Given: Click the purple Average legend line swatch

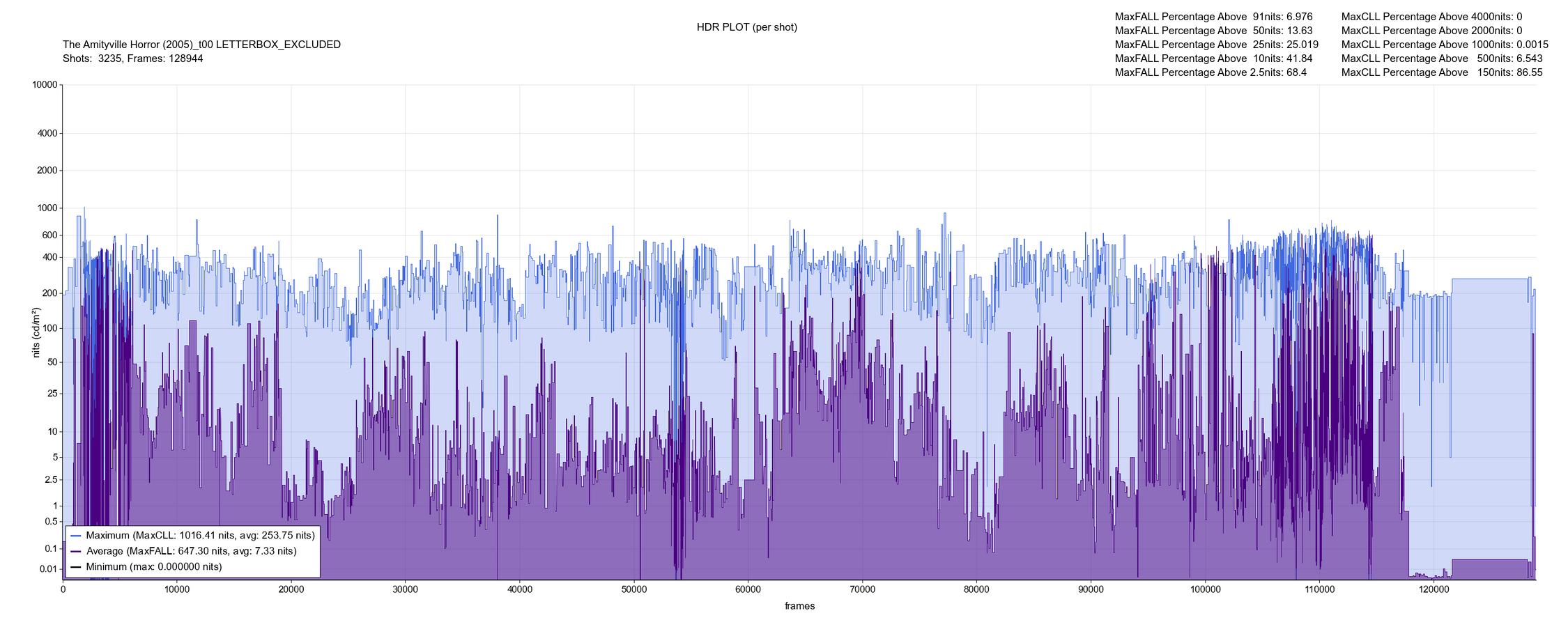Looking at the screenshot, I should pos(76,551).
